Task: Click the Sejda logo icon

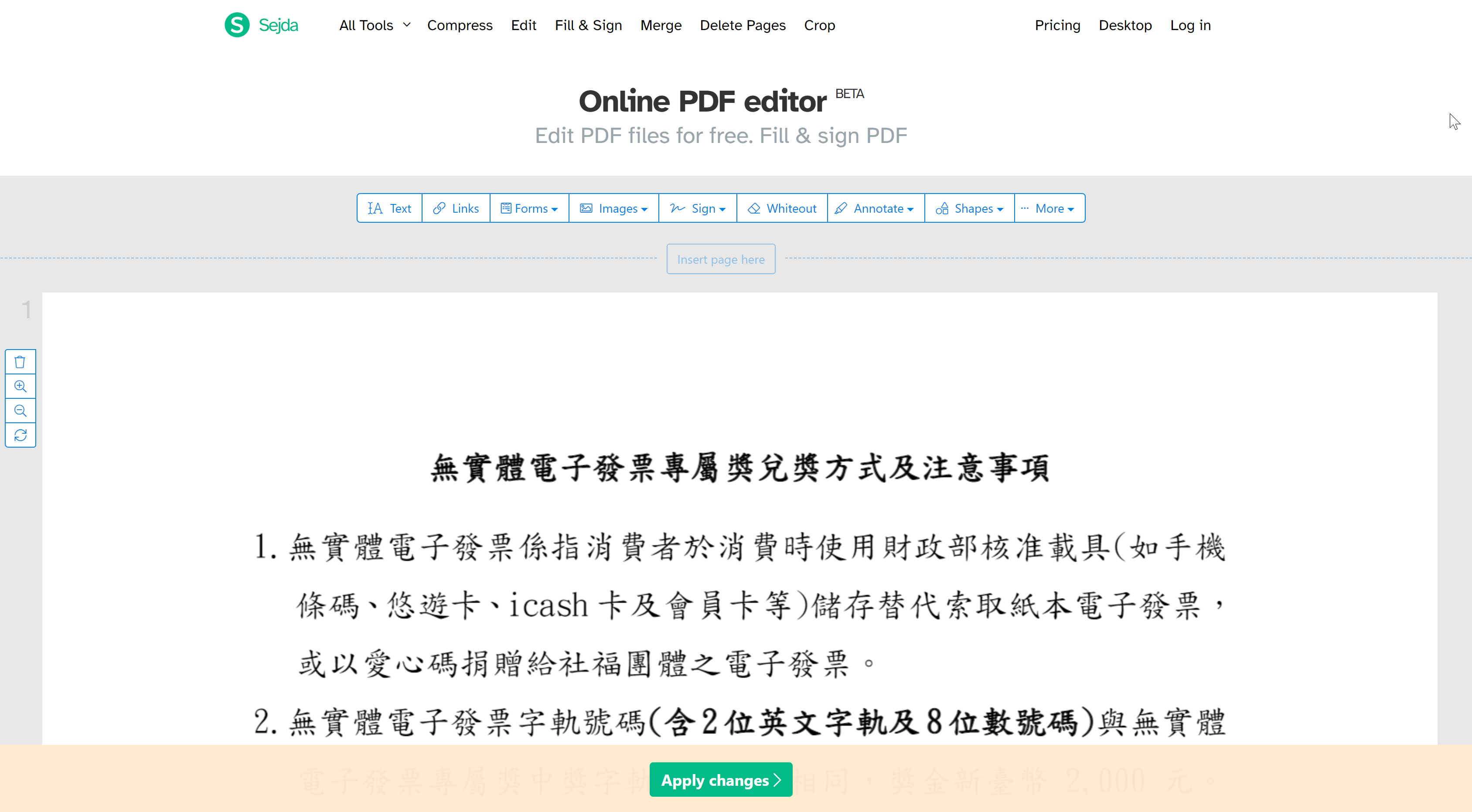Action: point(237,25)
